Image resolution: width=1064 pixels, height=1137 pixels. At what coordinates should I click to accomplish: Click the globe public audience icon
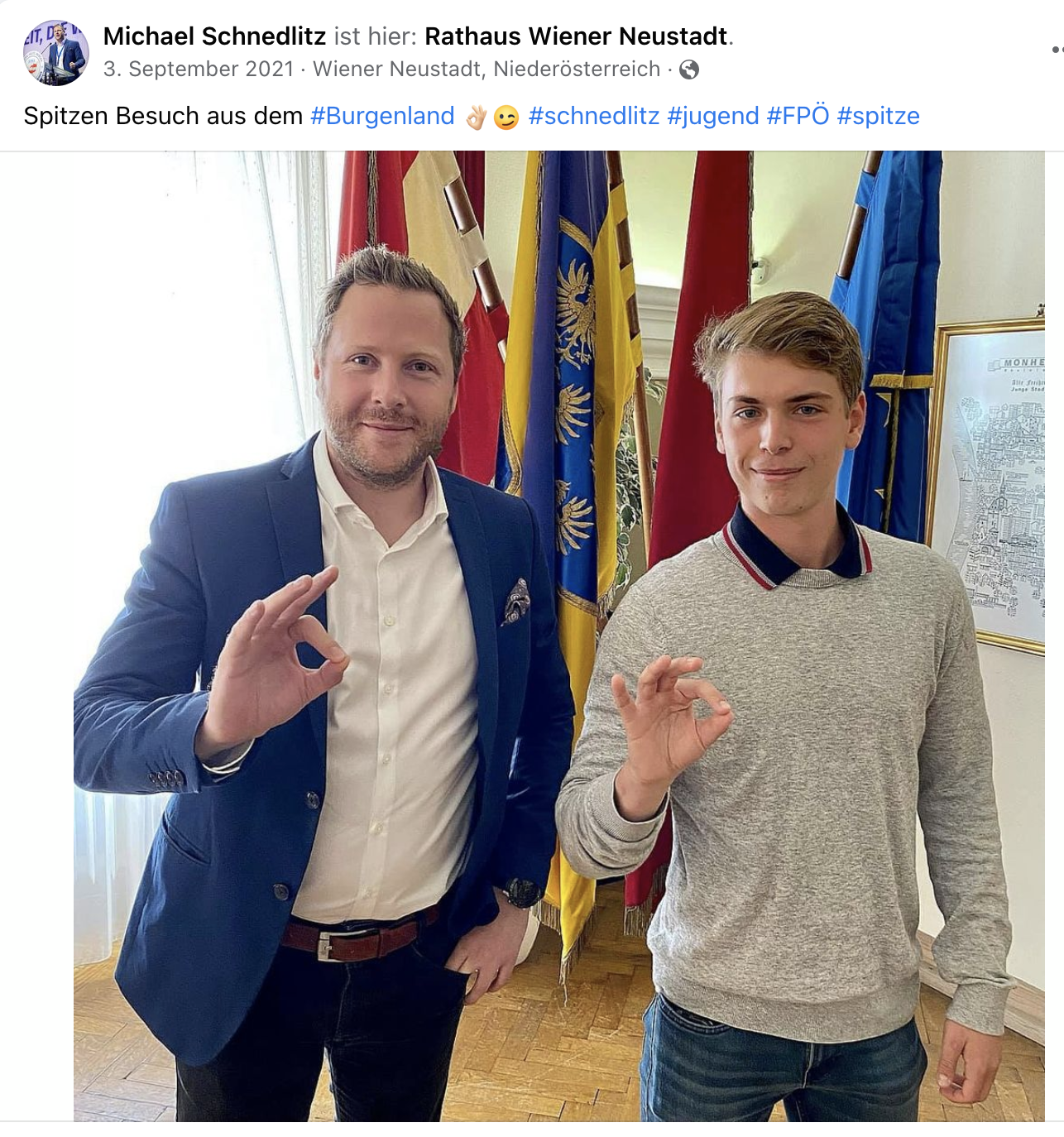689,70
